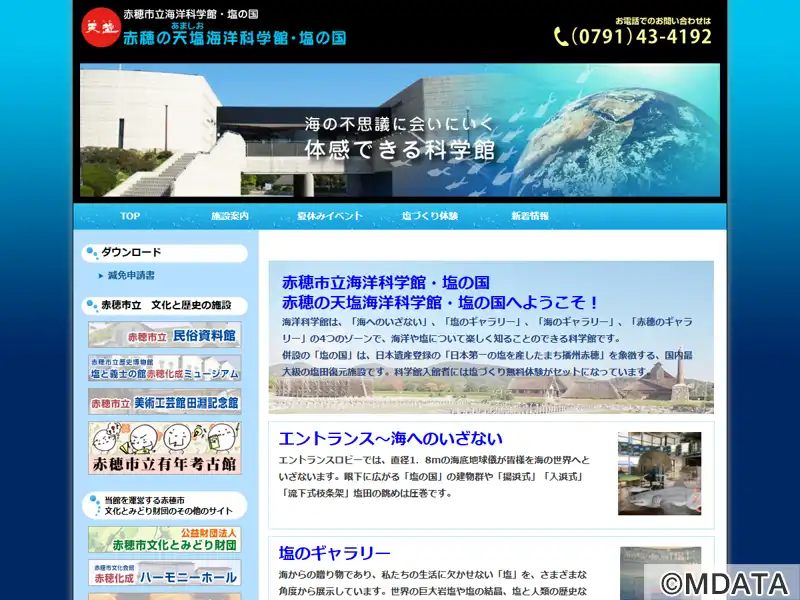Click the bubble icon beside 文化と歴史の施設 heading
This screenshot has width=800, height=600.
click(92, 306)
